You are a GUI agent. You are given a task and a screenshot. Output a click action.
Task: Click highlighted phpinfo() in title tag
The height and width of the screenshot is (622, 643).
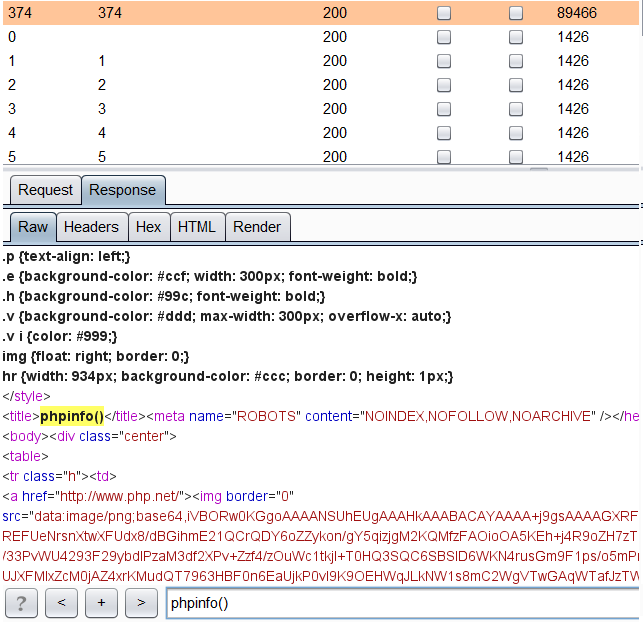pos(72,416)
